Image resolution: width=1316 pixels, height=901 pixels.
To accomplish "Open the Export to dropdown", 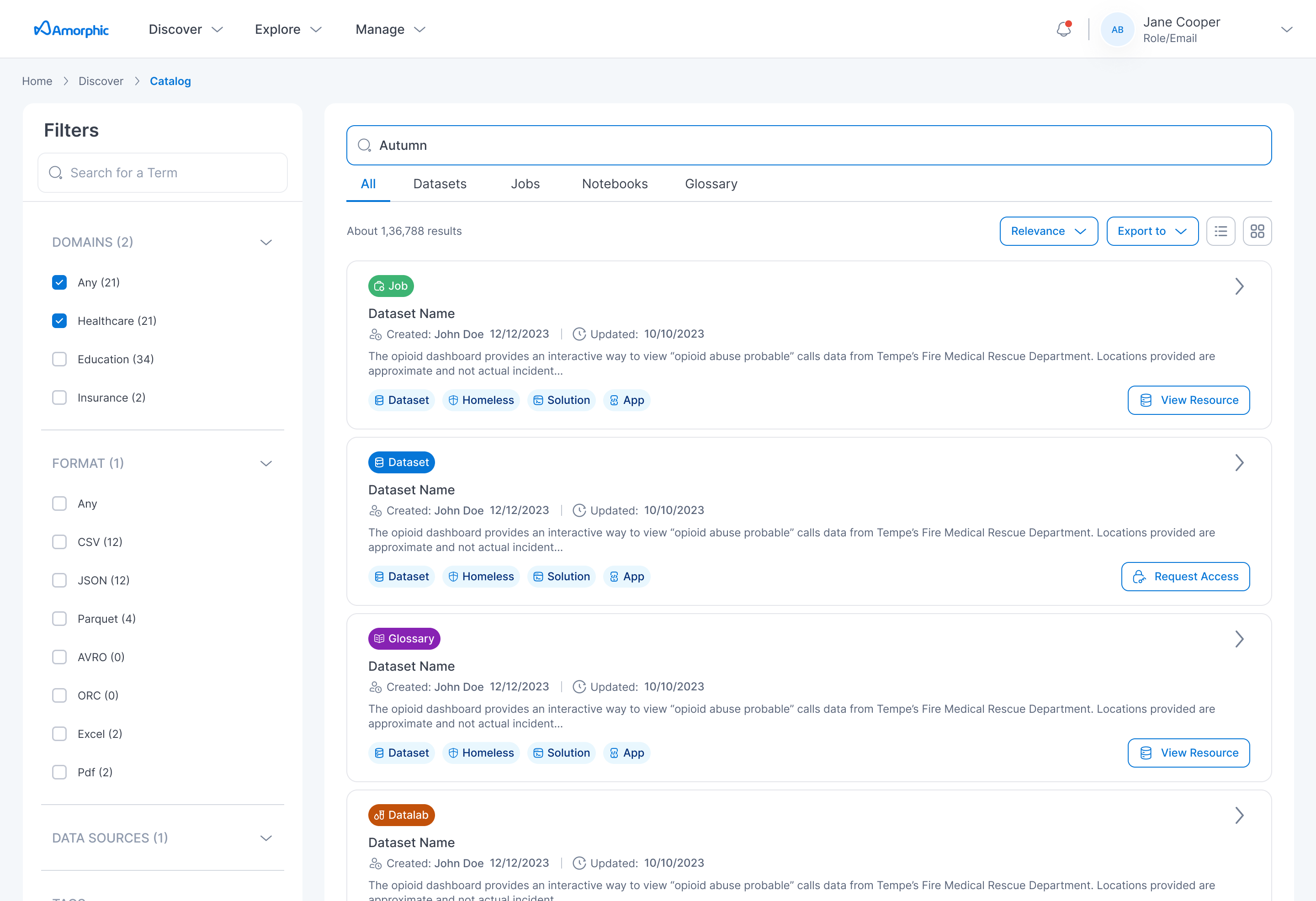I will (x=1152, y=231).
